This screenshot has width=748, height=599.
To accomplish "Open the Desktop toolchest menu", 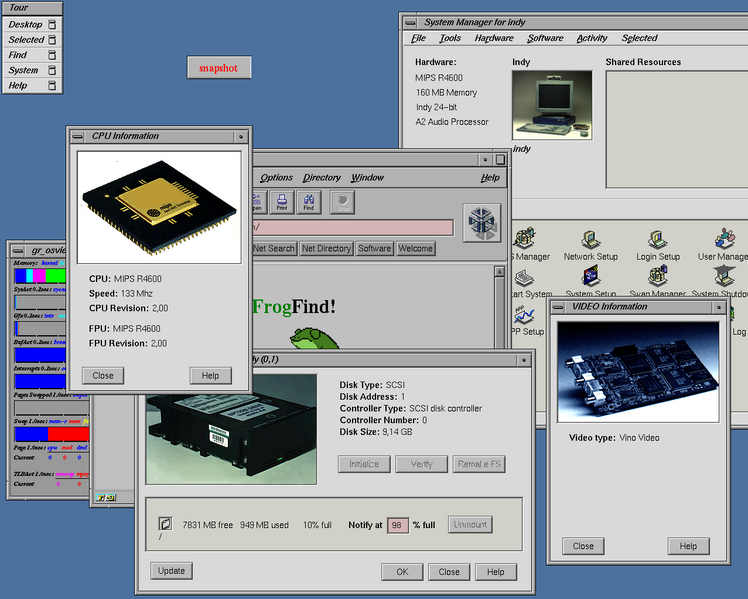I will (x=26, y=24).
